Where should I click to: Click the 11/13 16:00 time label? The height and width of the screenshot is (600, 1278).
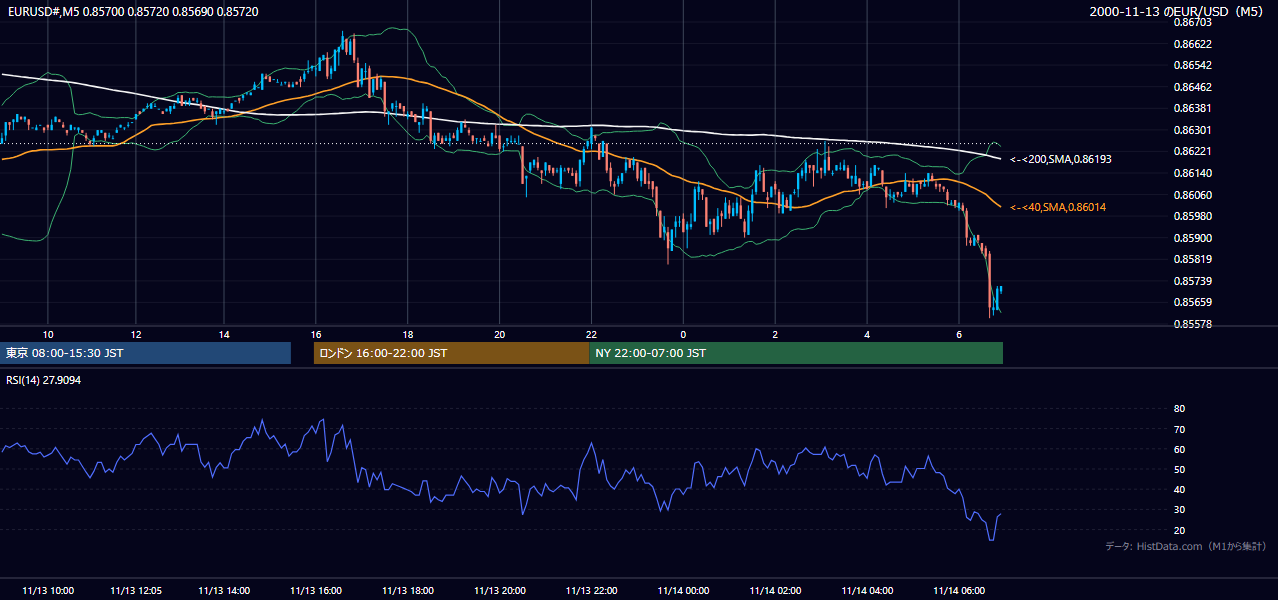(x=316, y=590)
